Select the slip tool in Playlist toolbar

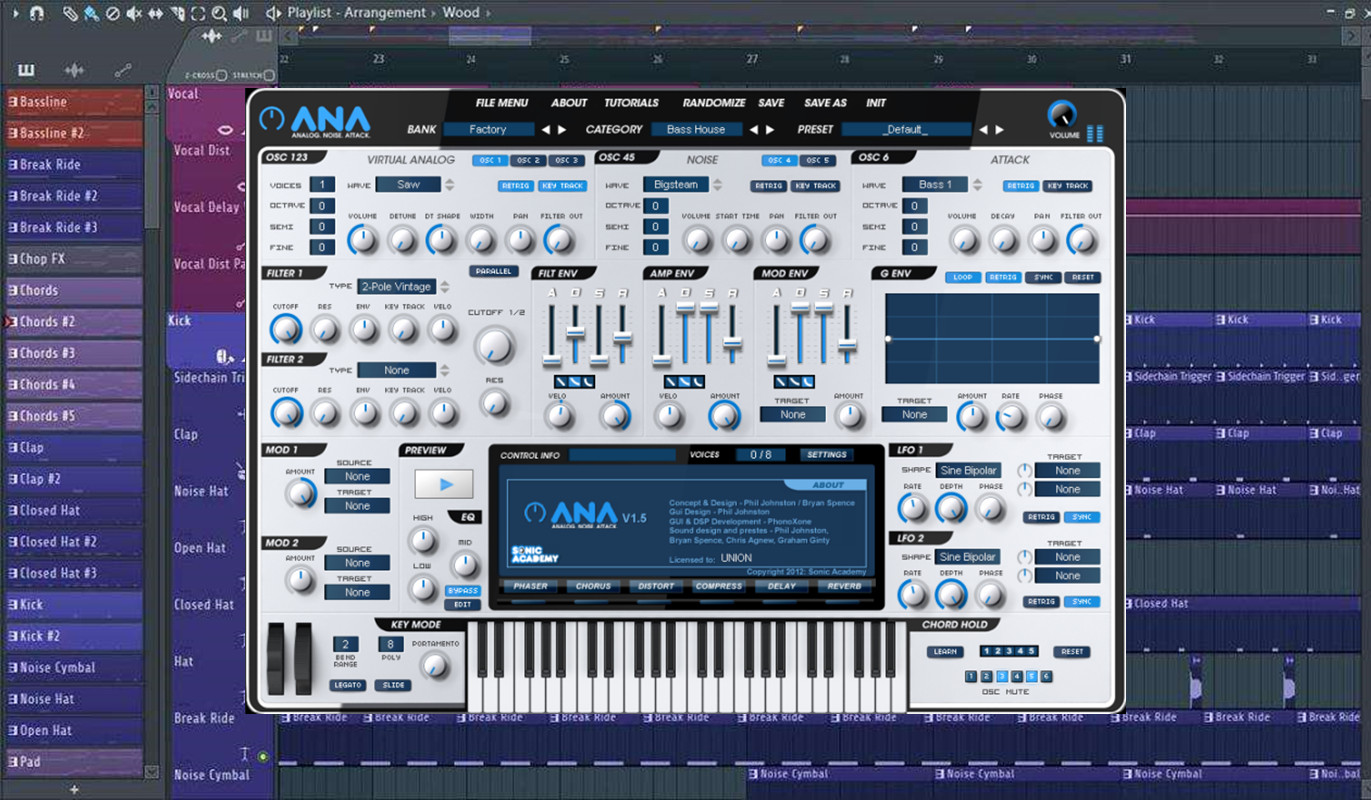(155, 13)
